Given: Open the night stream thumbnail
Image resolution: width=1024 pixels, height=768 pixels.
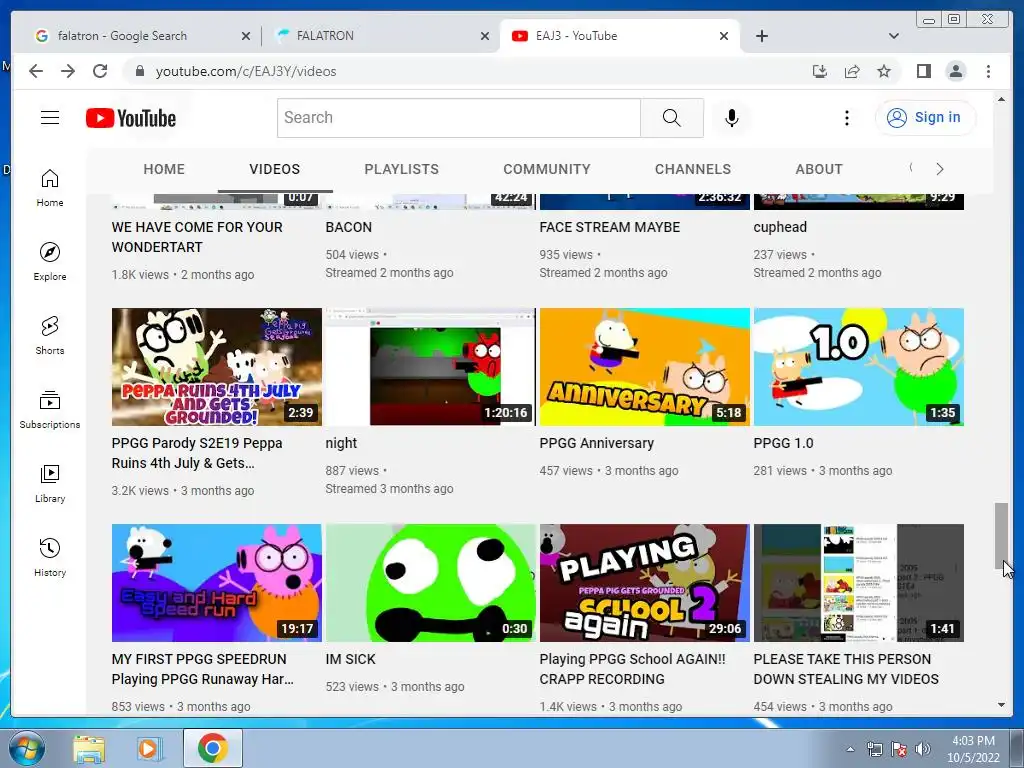Looking at the screenshot, I should (x=430, y=367).
